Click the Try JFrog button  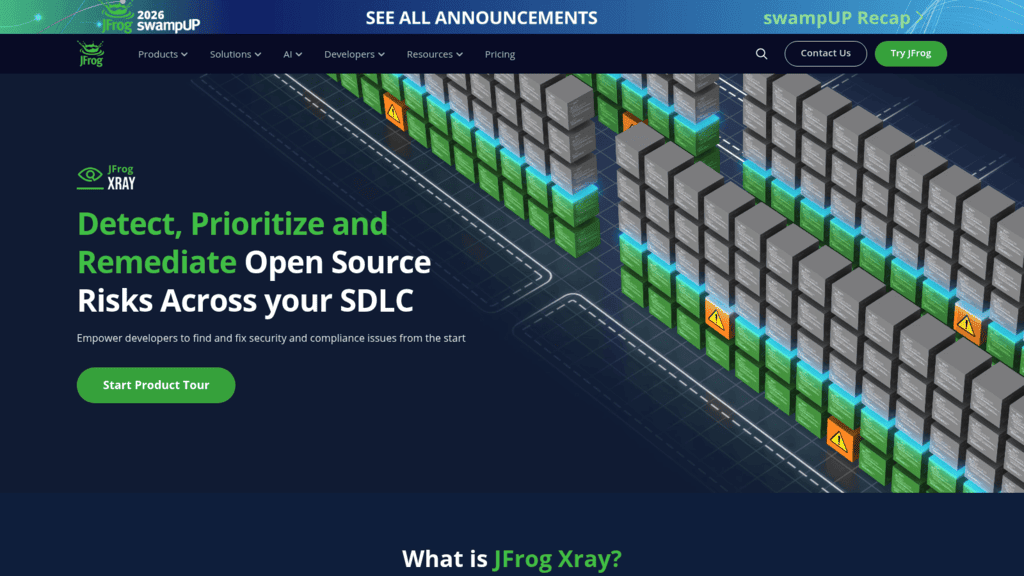pos(910,54)
